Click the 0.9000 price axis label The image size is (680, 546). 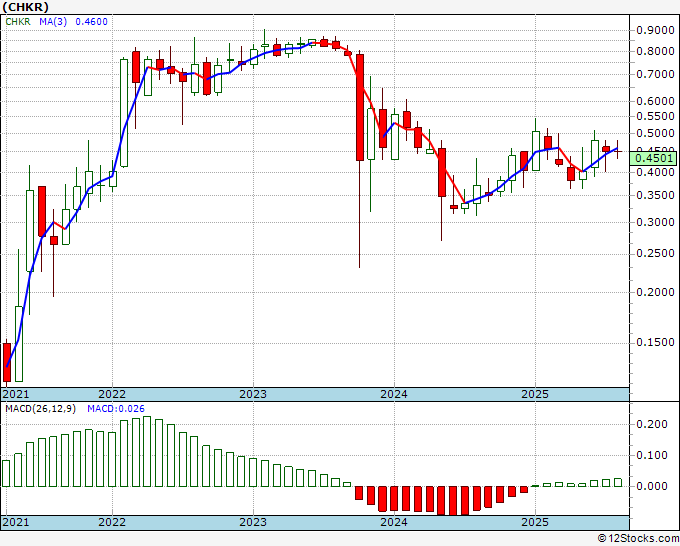pos(655,30)
